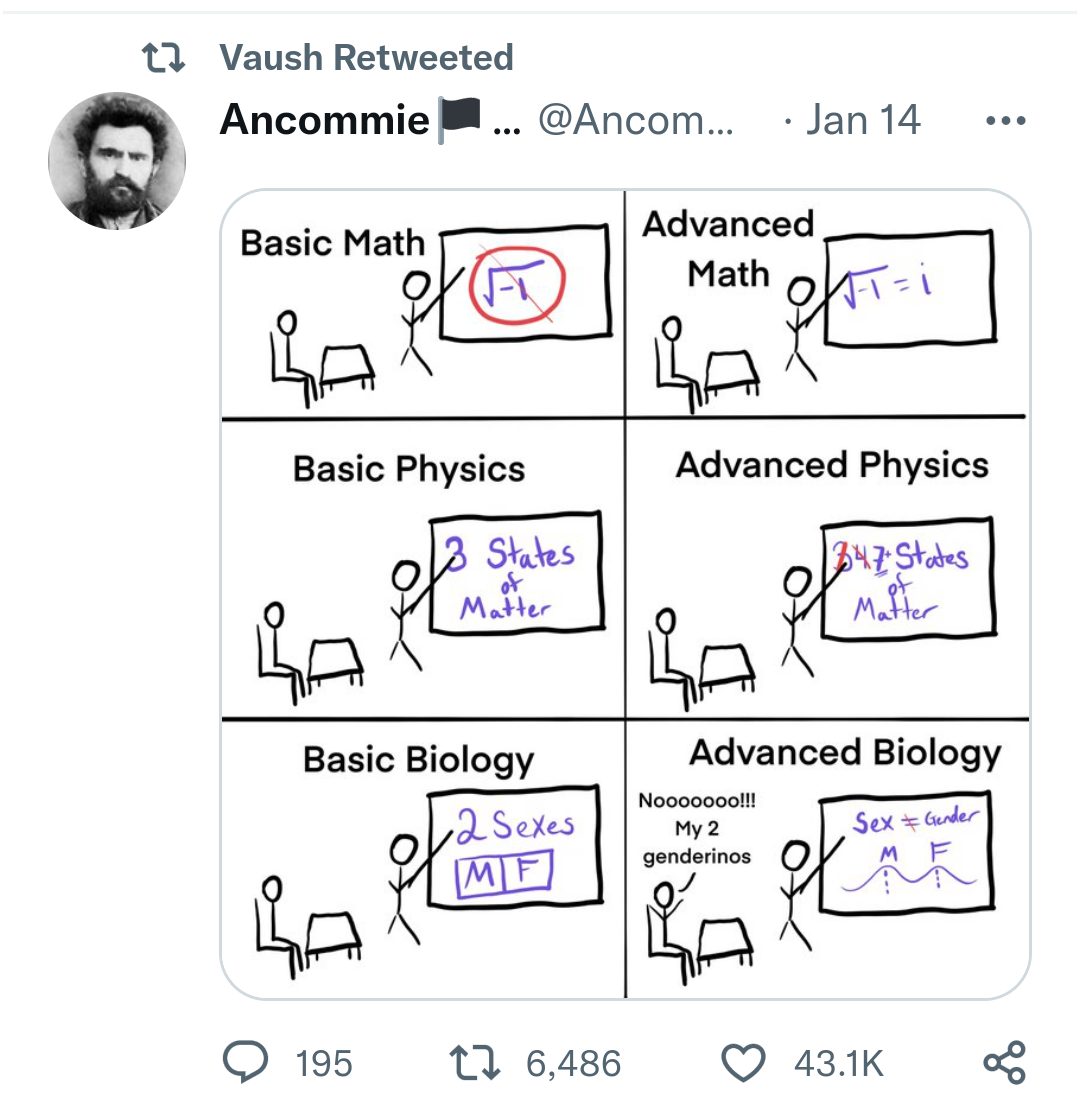Like the tweet with the heart icon
Screen dimensions: 1080x1111
pos(742,1062)
